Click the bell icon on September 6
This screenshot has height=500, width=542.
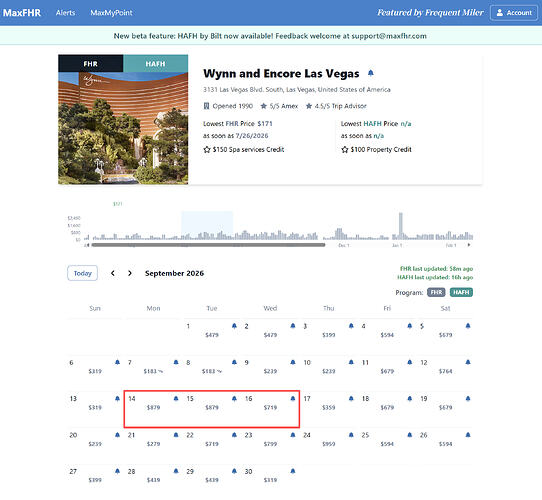coord(118,362)
